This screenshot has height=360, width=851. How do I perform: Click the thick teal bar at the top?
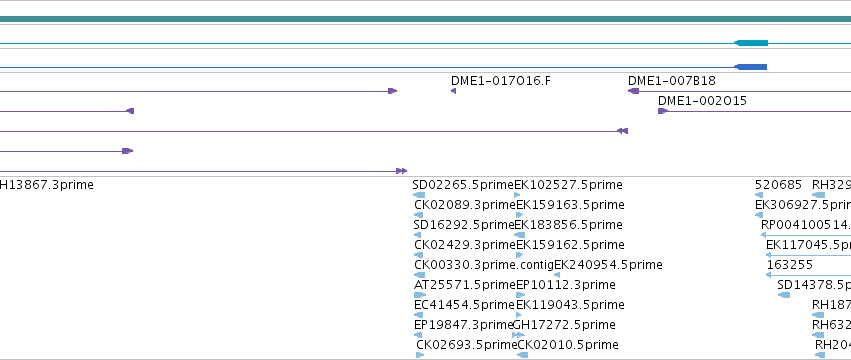[x=426, y=19]
